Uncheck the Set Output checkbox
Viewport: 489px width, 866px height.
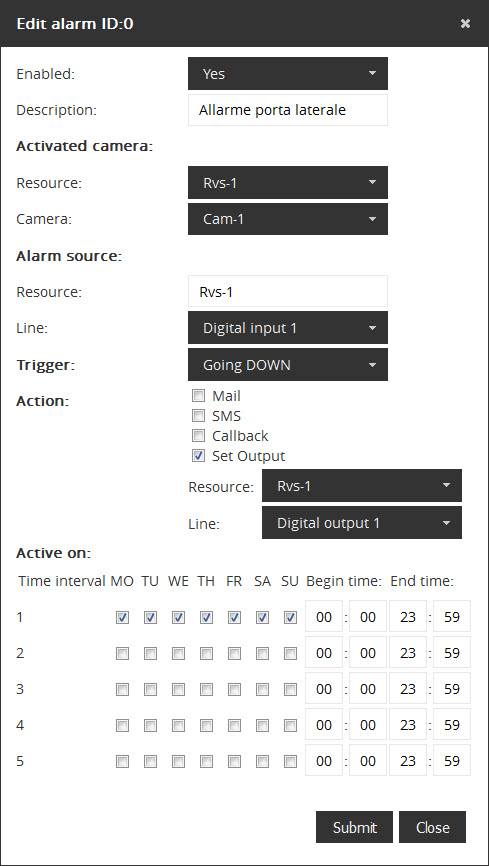coord(198,456)
